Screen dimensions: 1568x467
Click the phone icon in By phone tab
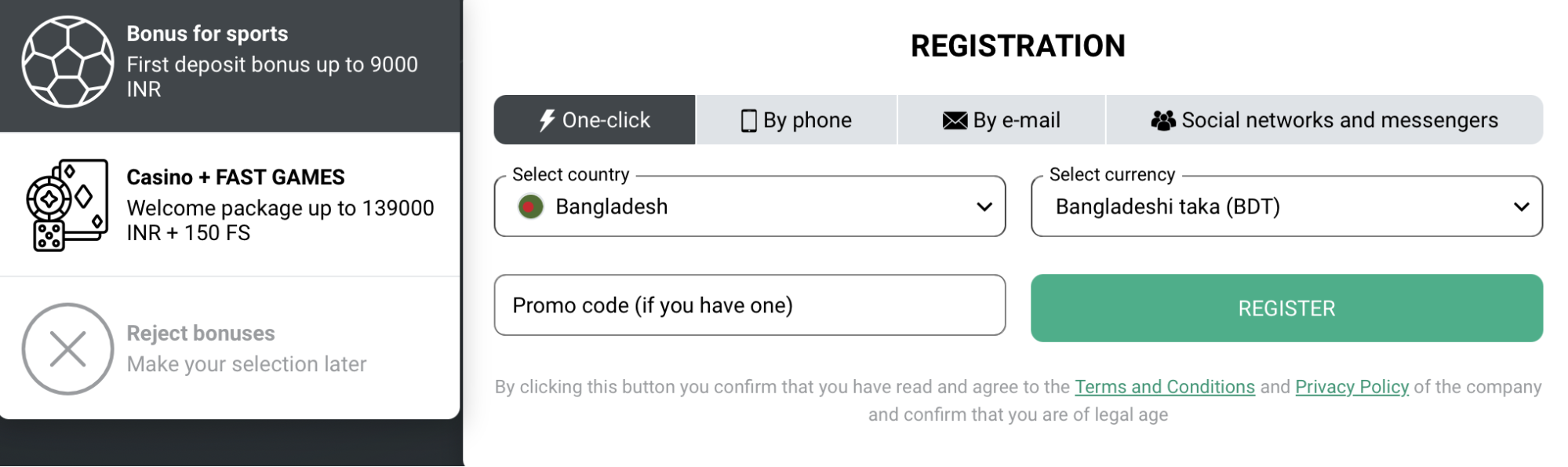click(749, 120)
